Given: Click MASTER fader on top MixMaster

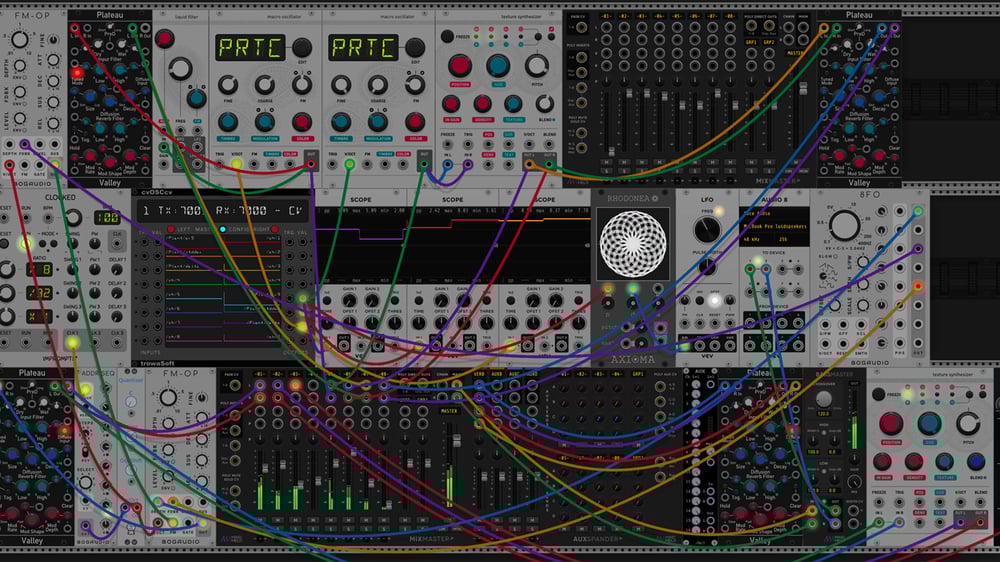Looking at the screenshot, I should coord(803,87).
